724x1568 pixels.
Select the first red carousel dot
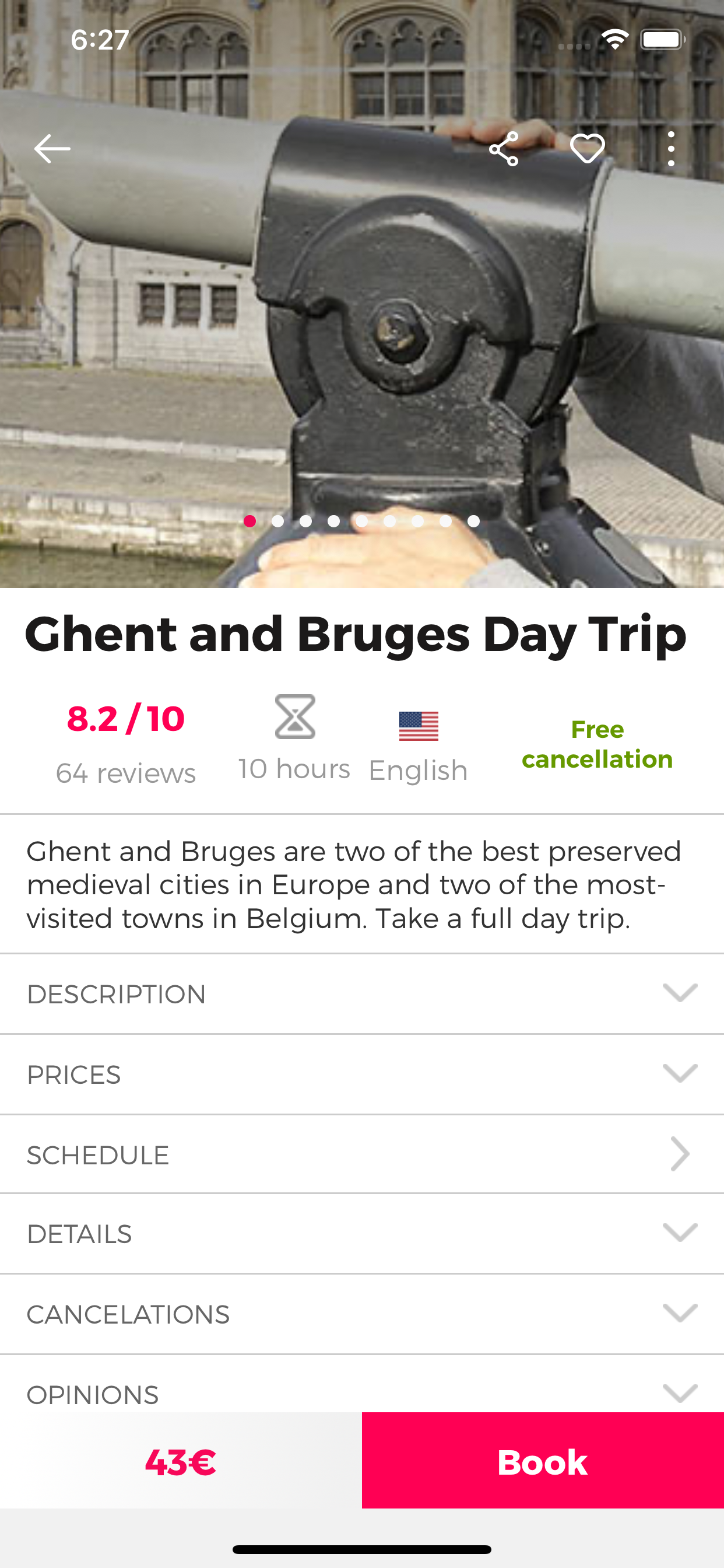(x=249, y=521)
